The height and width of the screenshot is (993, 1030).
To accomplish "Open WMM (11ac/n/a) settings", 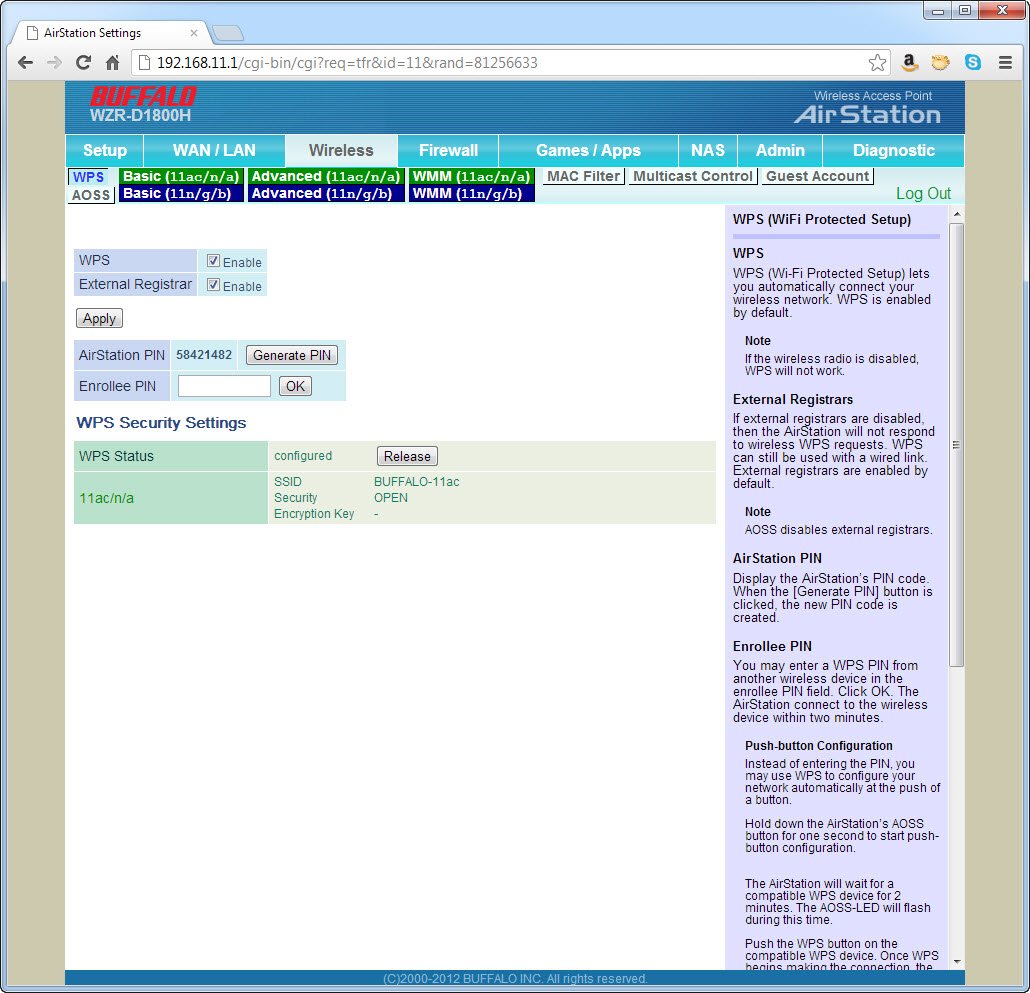I will tap(471, 177).
